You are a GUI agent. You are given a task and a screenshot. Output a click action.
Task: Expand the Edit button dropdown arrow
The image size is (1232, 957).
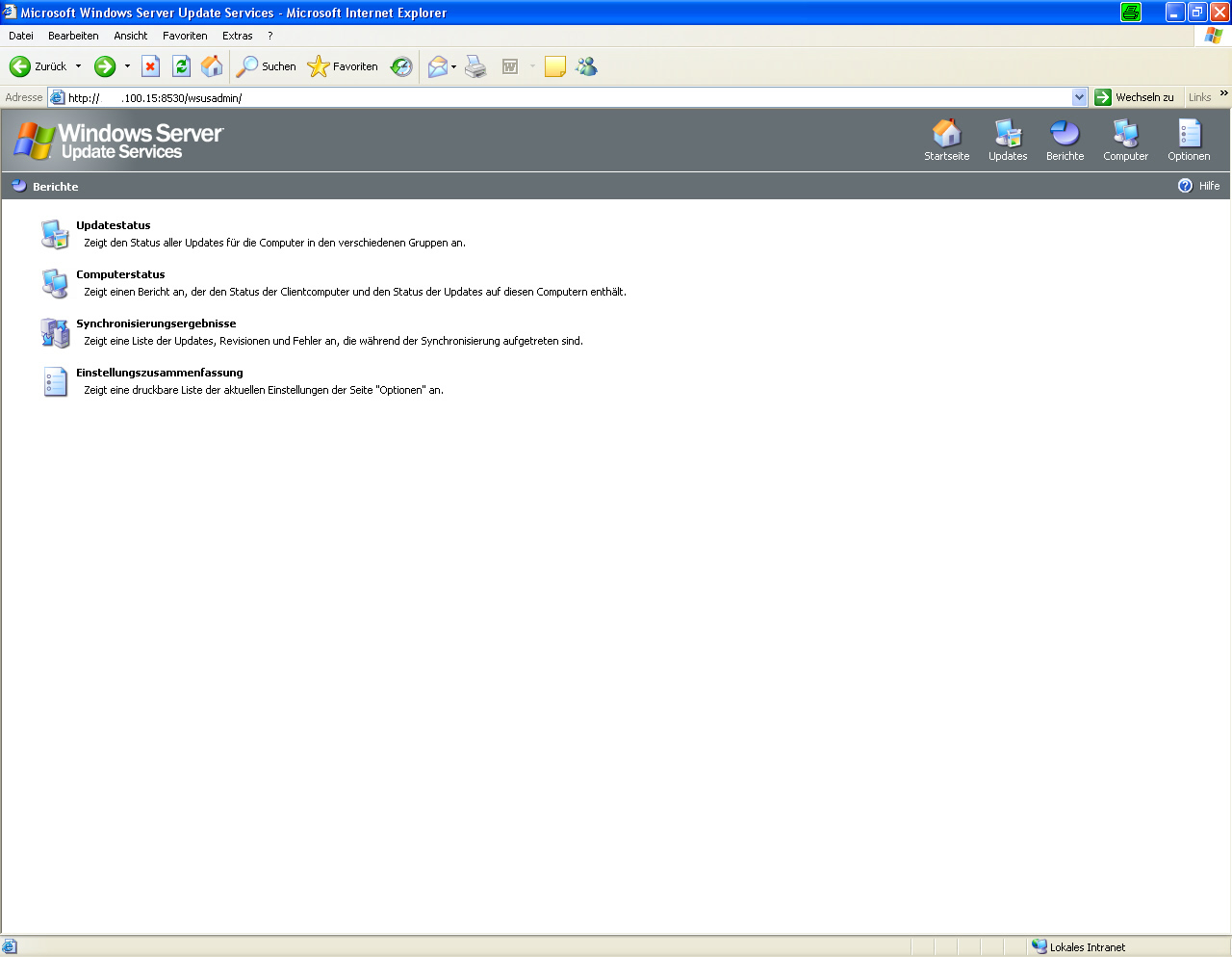coord(532,66)
